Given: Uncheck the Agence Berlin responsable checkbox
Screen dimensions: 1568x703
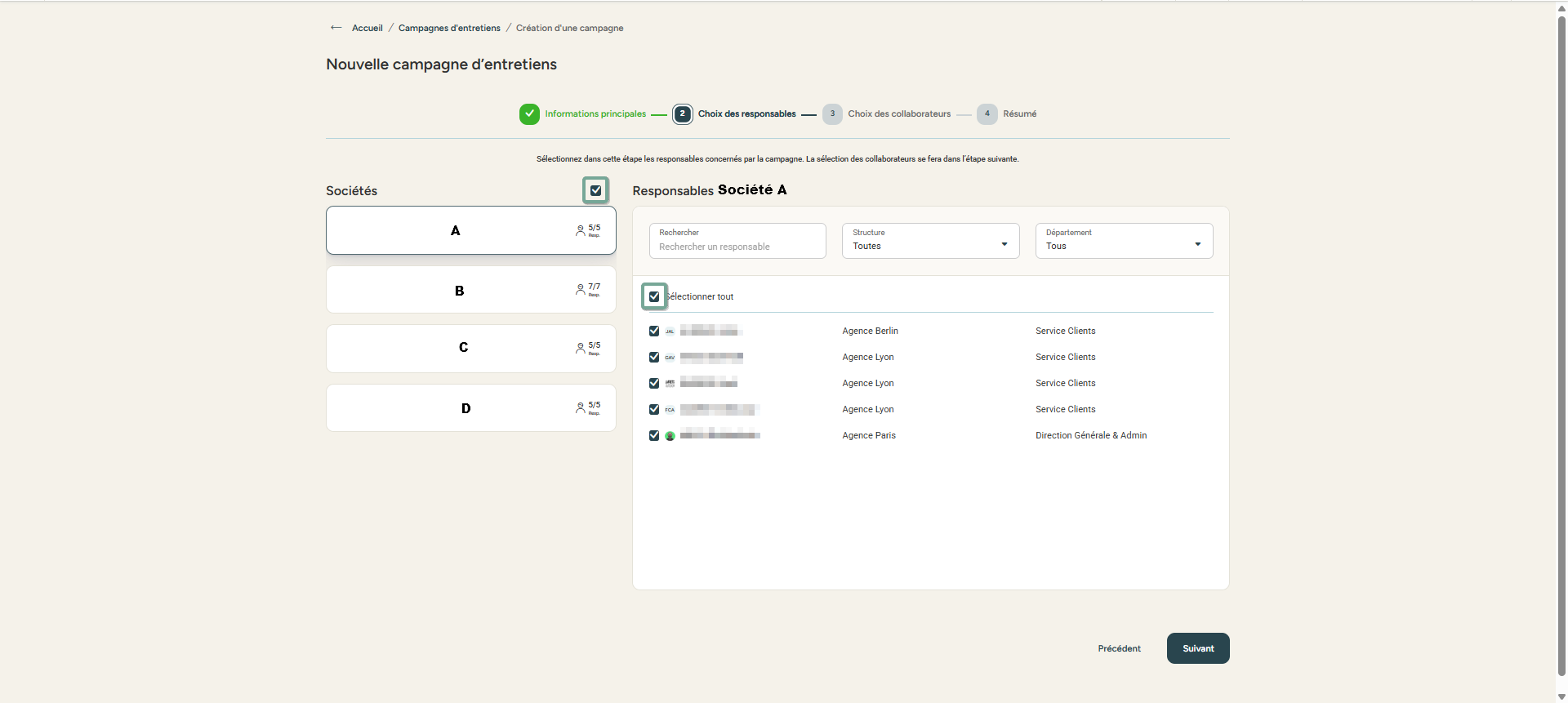Looking at the screenshot, I should click(654, 331).
